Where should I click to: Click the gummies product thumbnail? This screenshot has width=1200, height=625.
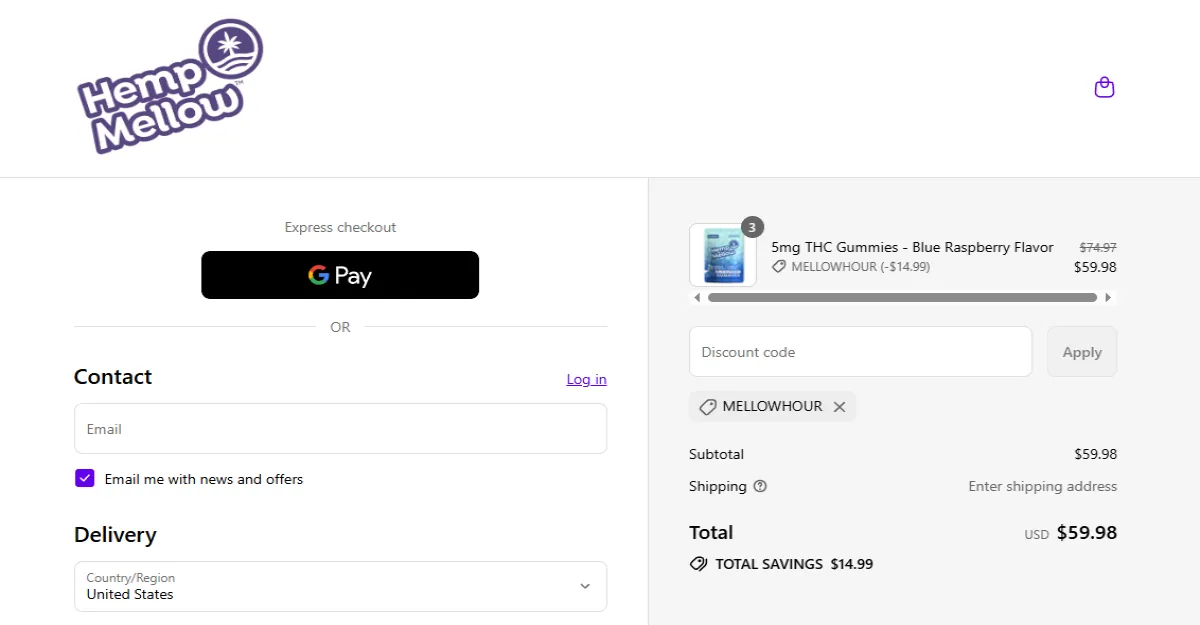722,254
